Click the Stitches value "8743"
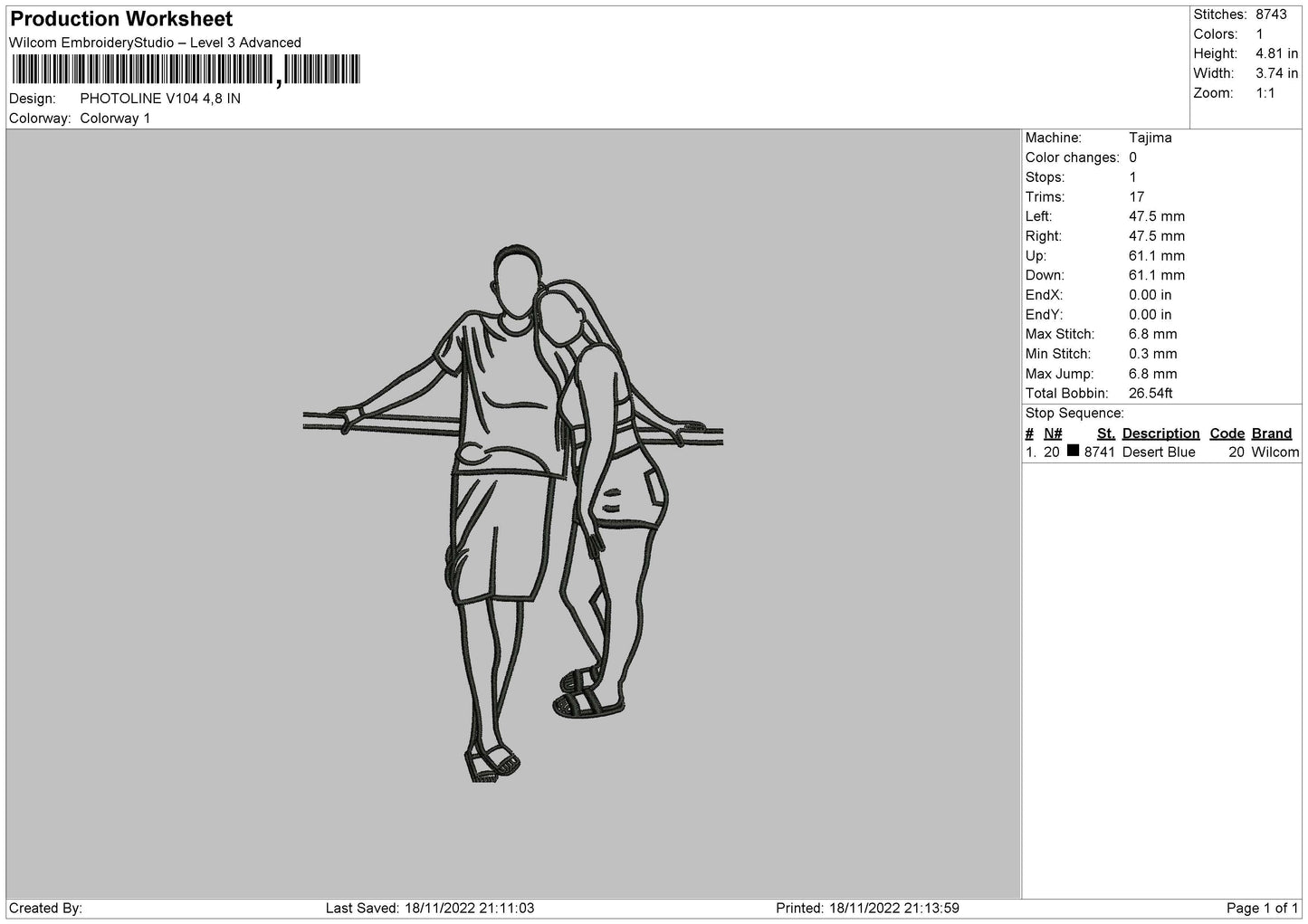This screenshot has width=1308, height=924. coord(1271,14)
